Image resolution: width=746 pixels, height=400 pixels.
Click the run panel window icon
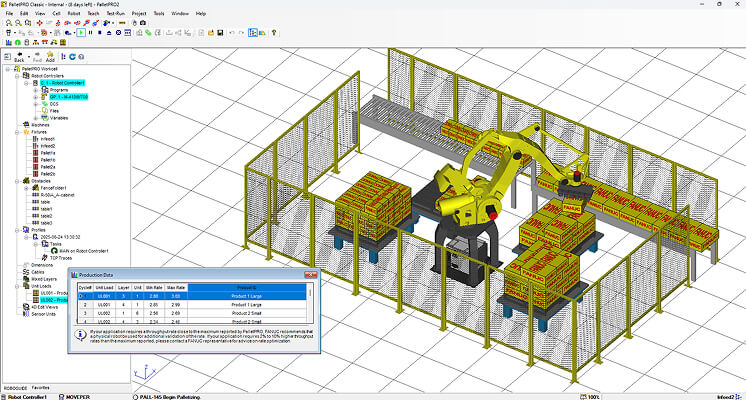pos(128,33)
